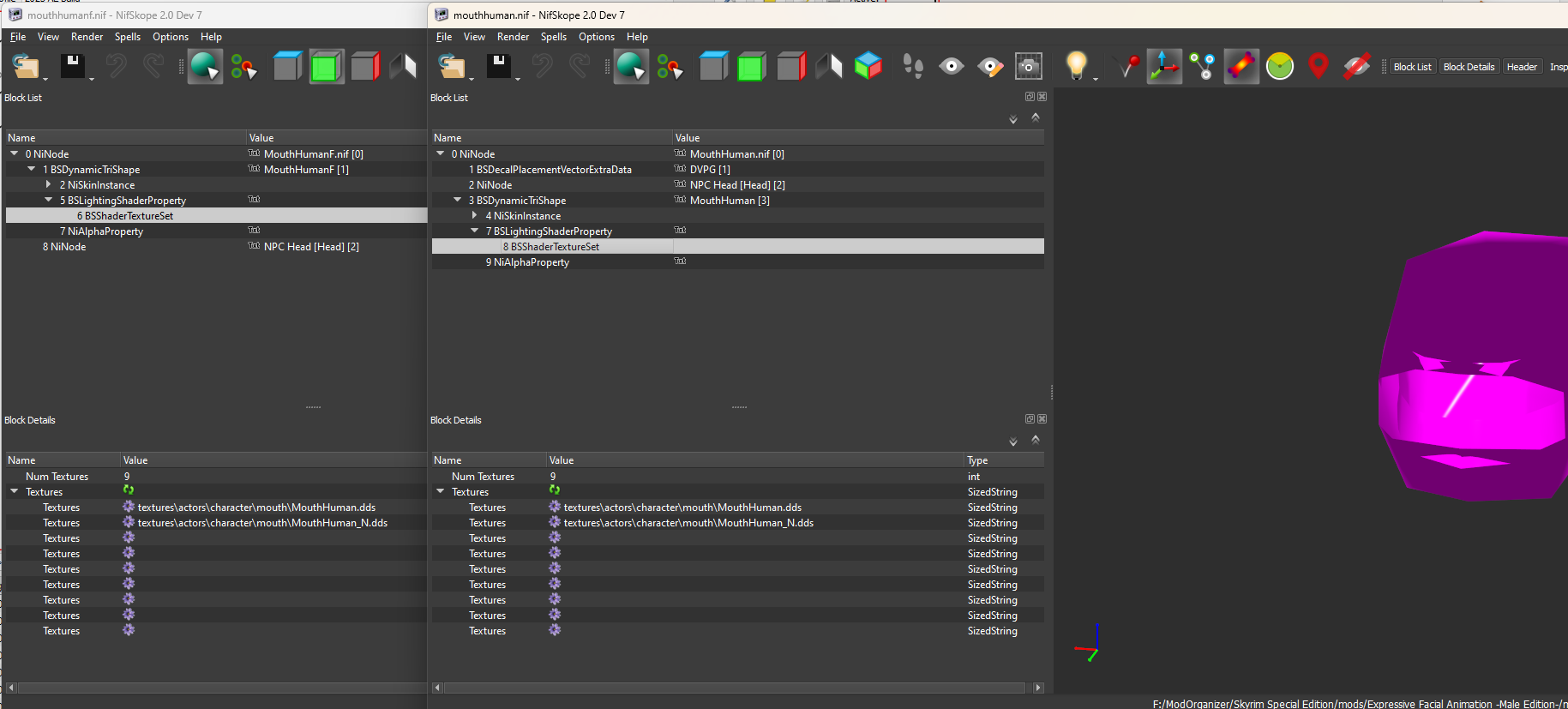The height and width of the screenshot is (709, 1568).
Task: Click the texture picker flower icon for MouthHuman_N.dds in mouthhuman.nif
Action: click(555, 522)
